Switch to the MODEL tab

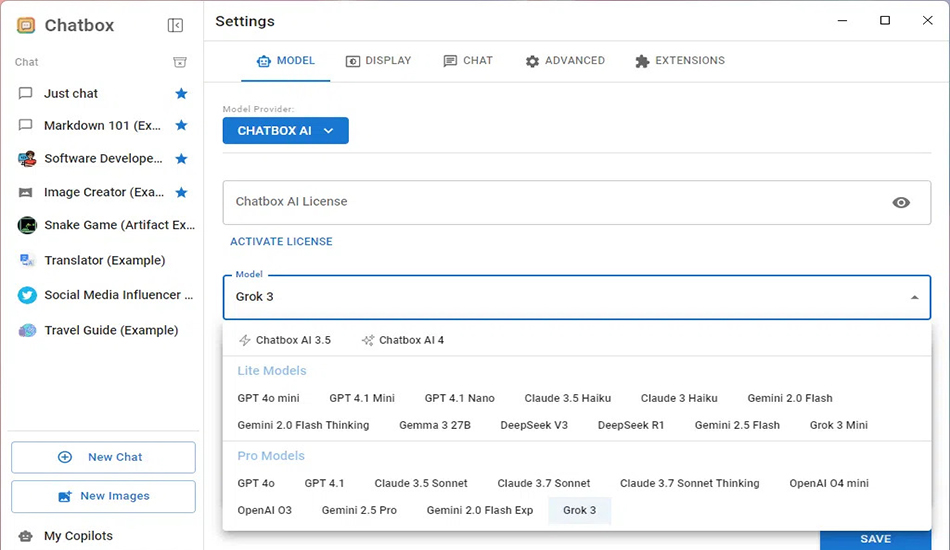pyautogui.click(x=285, y=61)
